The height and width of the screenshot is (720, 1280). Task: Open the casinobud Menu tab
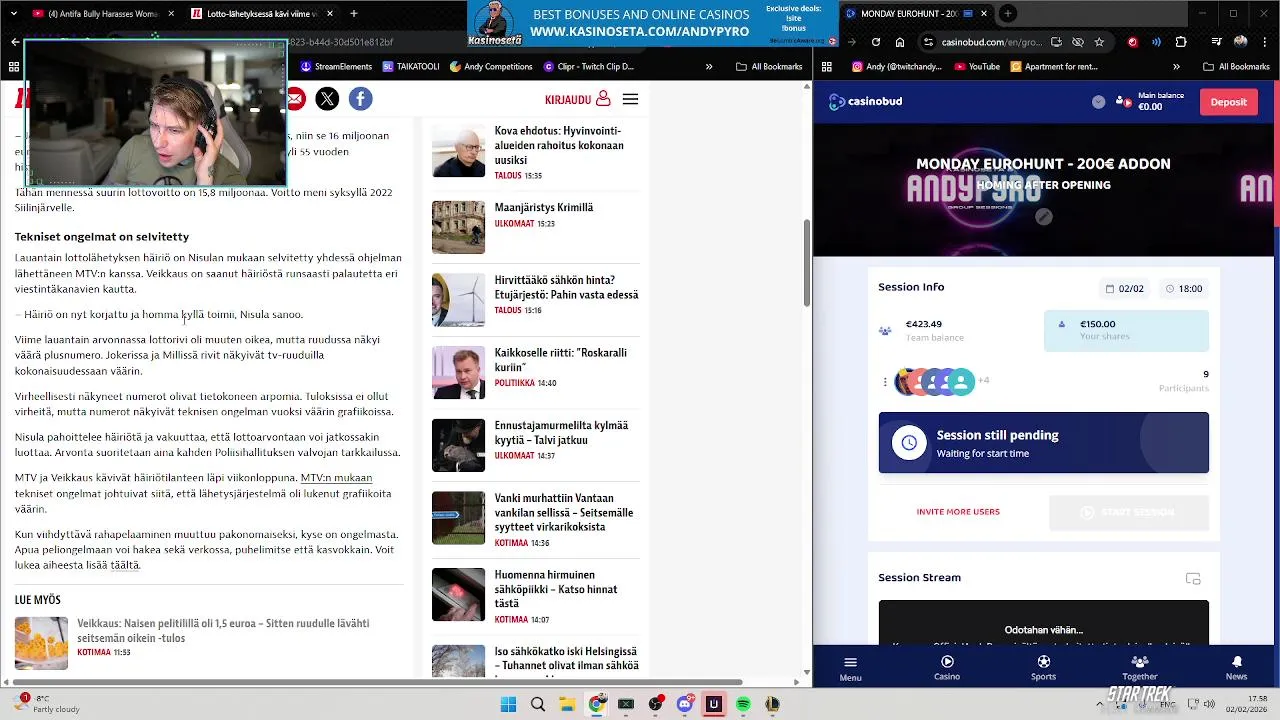click(x=850, y=668)
